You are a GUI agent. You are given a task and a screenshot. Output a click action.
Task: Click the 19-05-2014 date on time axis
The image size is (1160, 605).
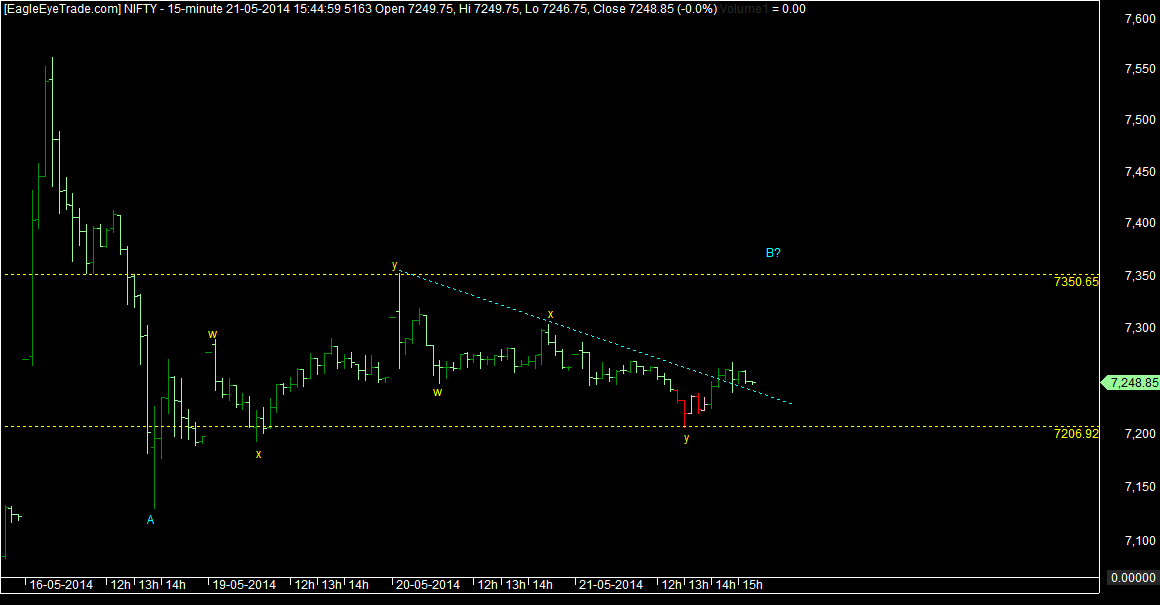pyautogui.click(x=244, y=585)
